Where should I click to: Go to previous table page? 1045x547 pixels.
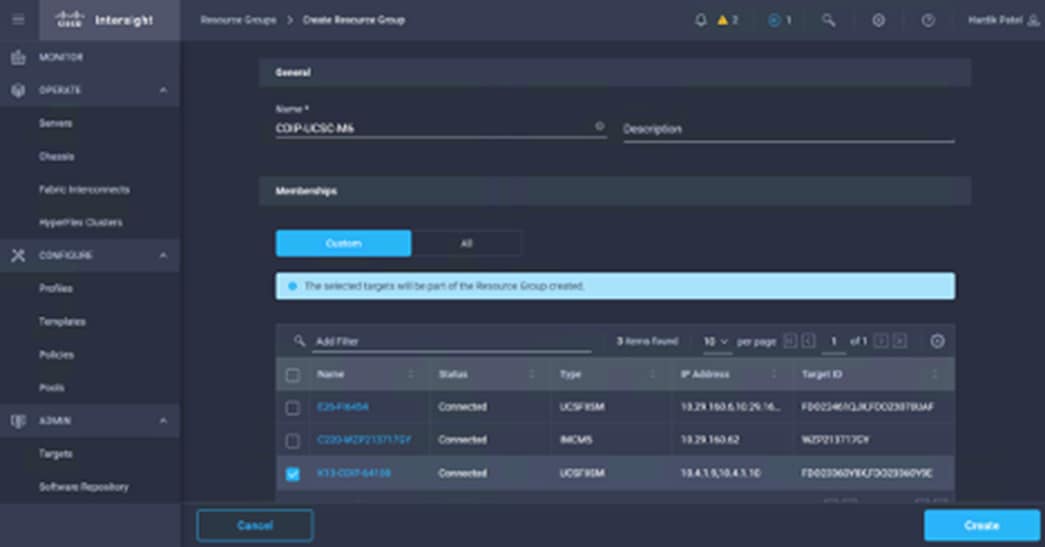pyautogui.click(x=808, y=341)
